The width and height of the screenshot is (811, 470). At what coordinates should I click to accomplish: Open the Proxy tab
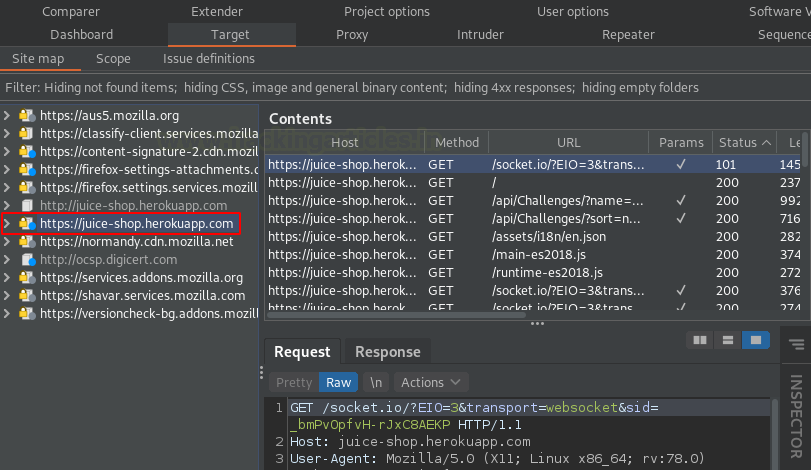pyautogui.click(x=352, y=34)
